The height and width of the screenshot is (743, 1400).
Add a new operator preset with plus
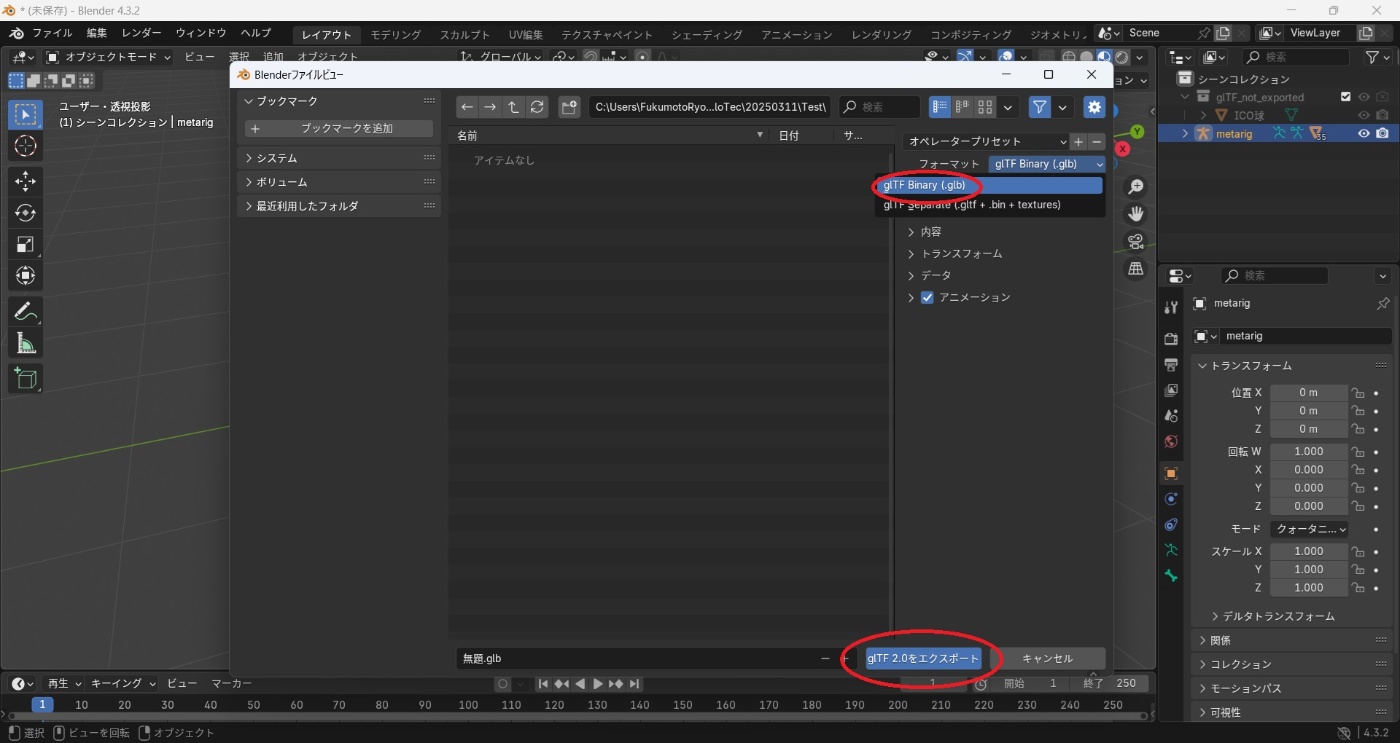click(x=1078, y=142)
